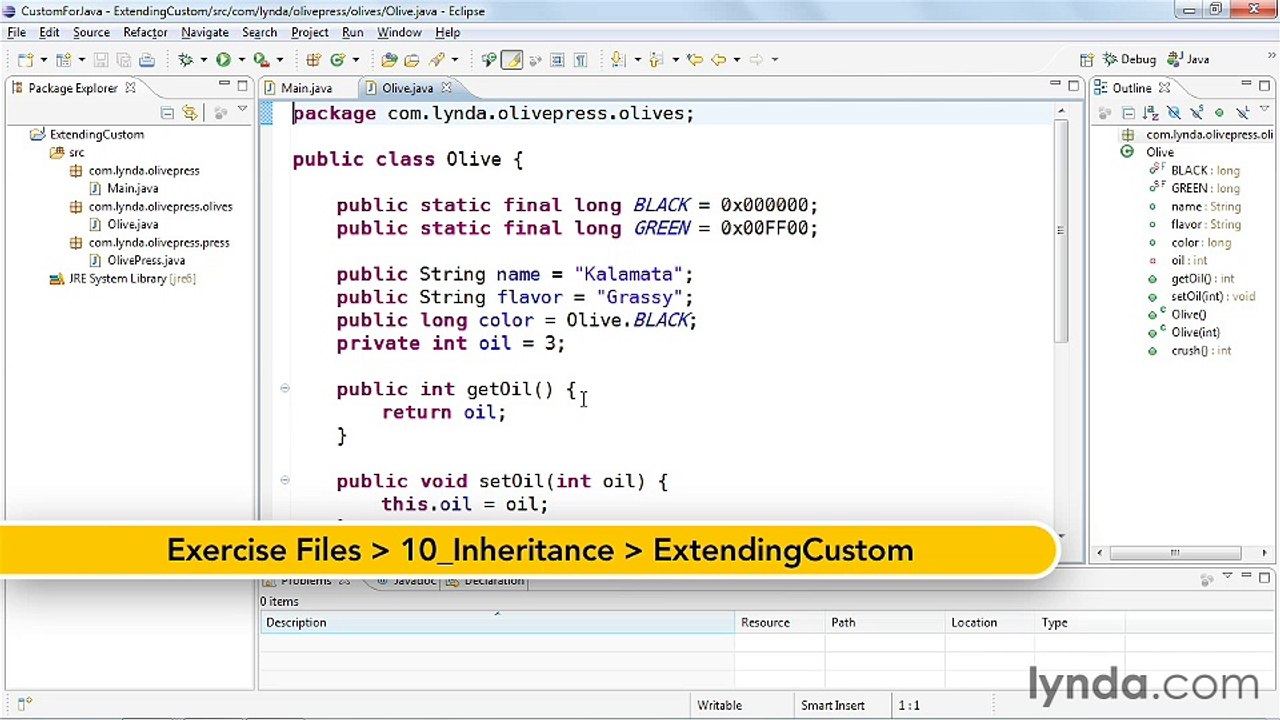Sort Problems by the Resource column header
The image size is (1280, 720).
click(779, 623)
